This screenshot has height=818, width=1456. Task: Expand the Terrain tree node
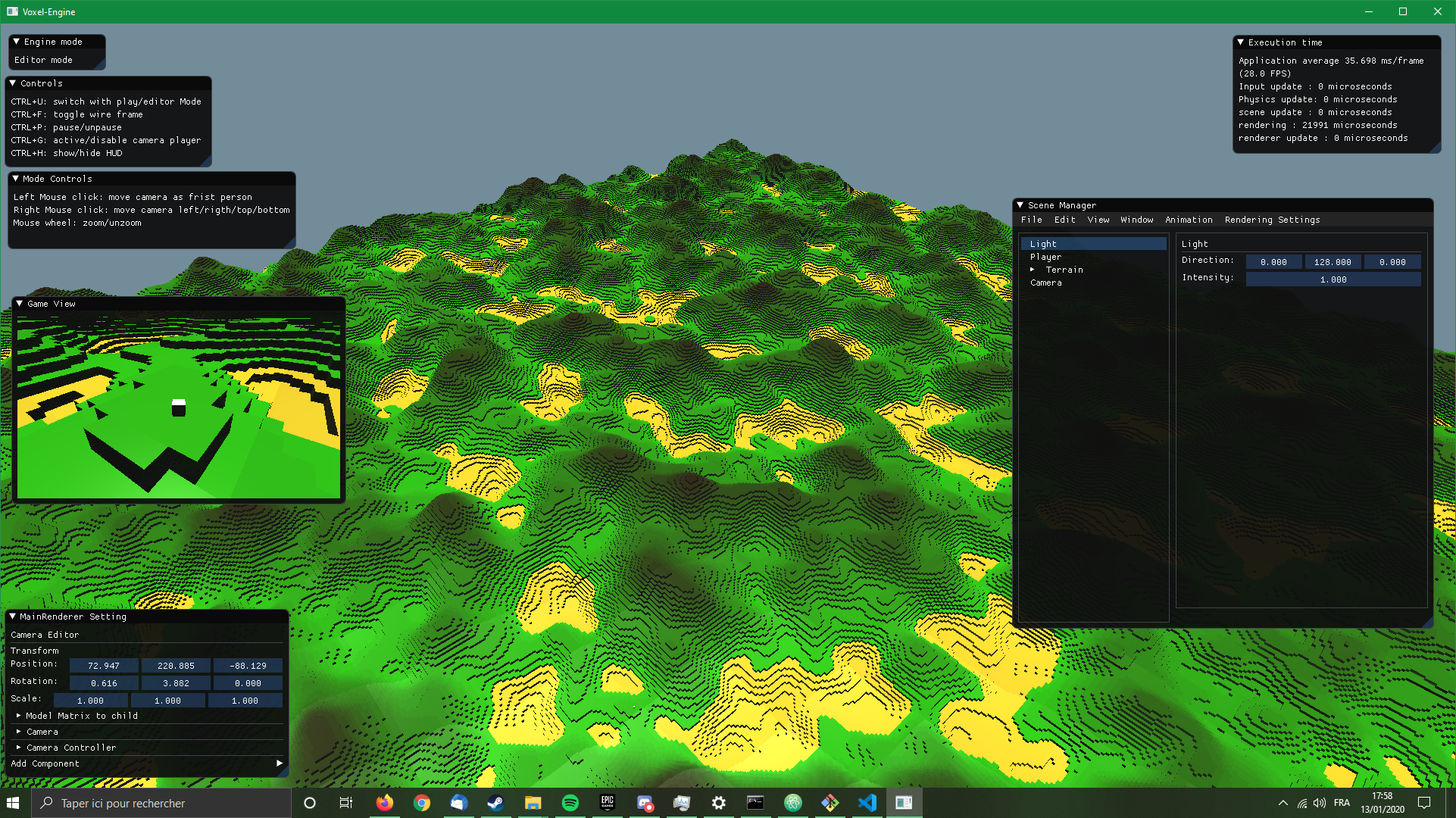pyautogui.click(x=1033, y=270)
